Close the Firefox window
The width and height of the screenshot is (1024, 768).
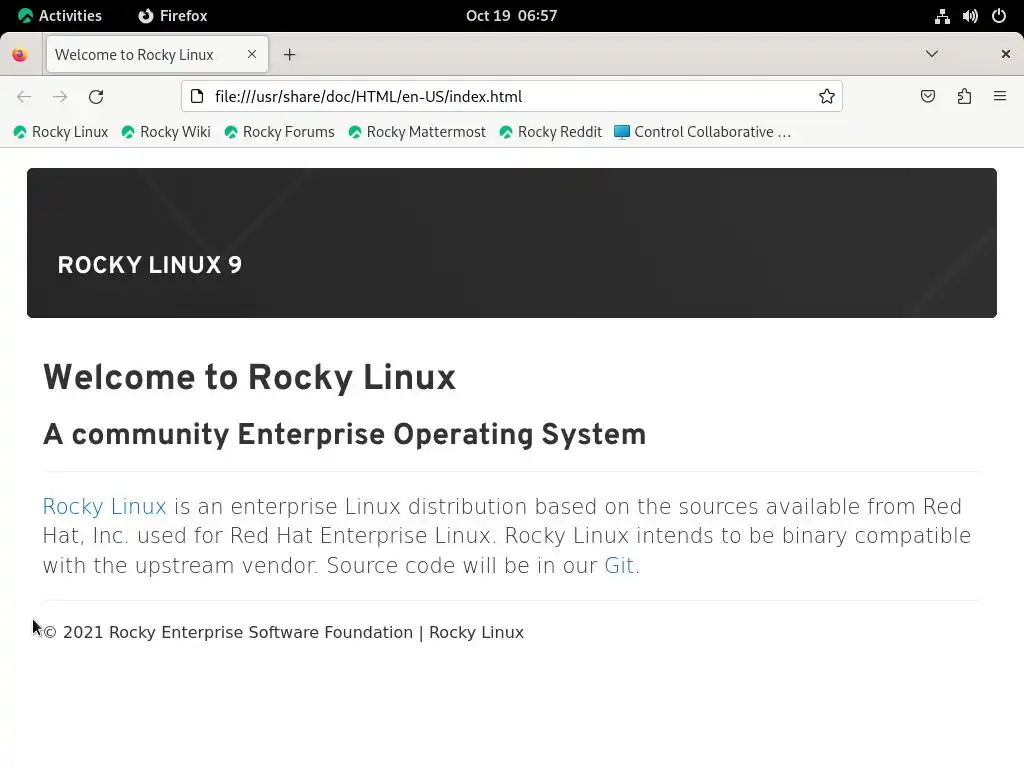click(x=1006, y=54)
